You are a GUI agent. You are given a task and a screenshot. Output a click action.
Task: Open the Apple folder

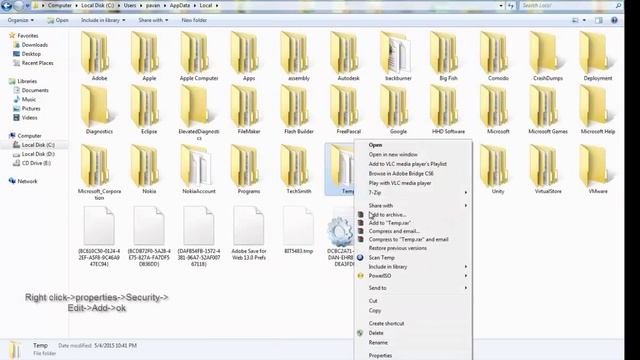click(149, 56)
